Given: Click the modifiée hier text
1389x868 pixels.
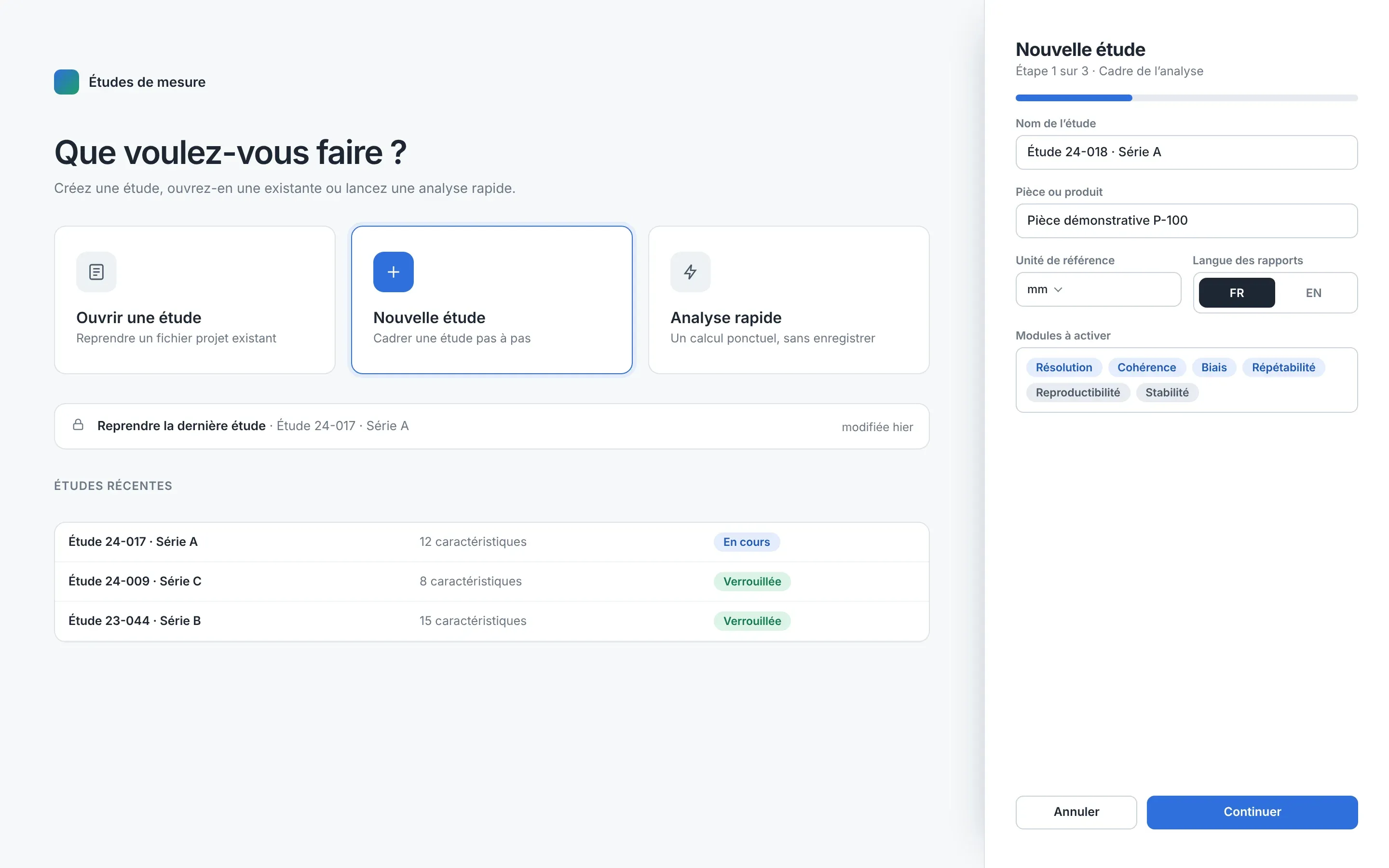Looking at the screenshot, I should coord(877,427).
